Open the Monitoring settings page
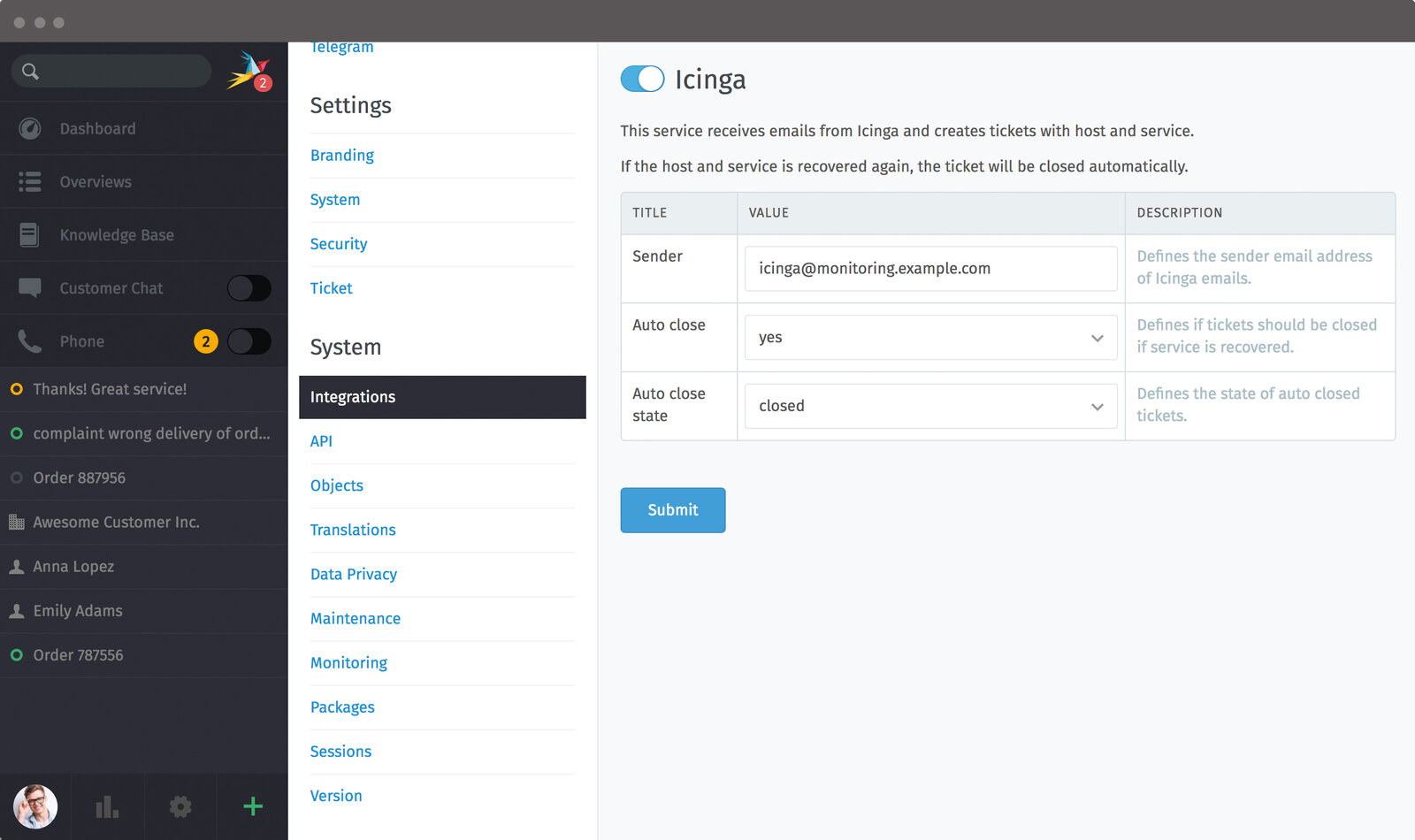This screenshot has width=1415, height=840. (x=348, y=662)
